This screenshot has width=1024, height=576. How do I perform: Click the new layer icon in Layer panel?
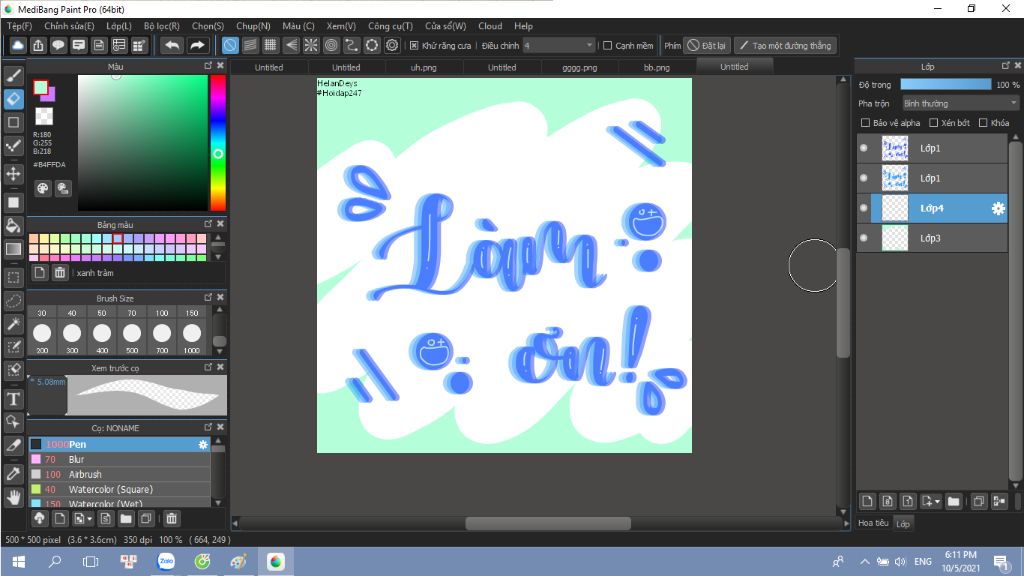pyautogui.click(x=867, y=502)
